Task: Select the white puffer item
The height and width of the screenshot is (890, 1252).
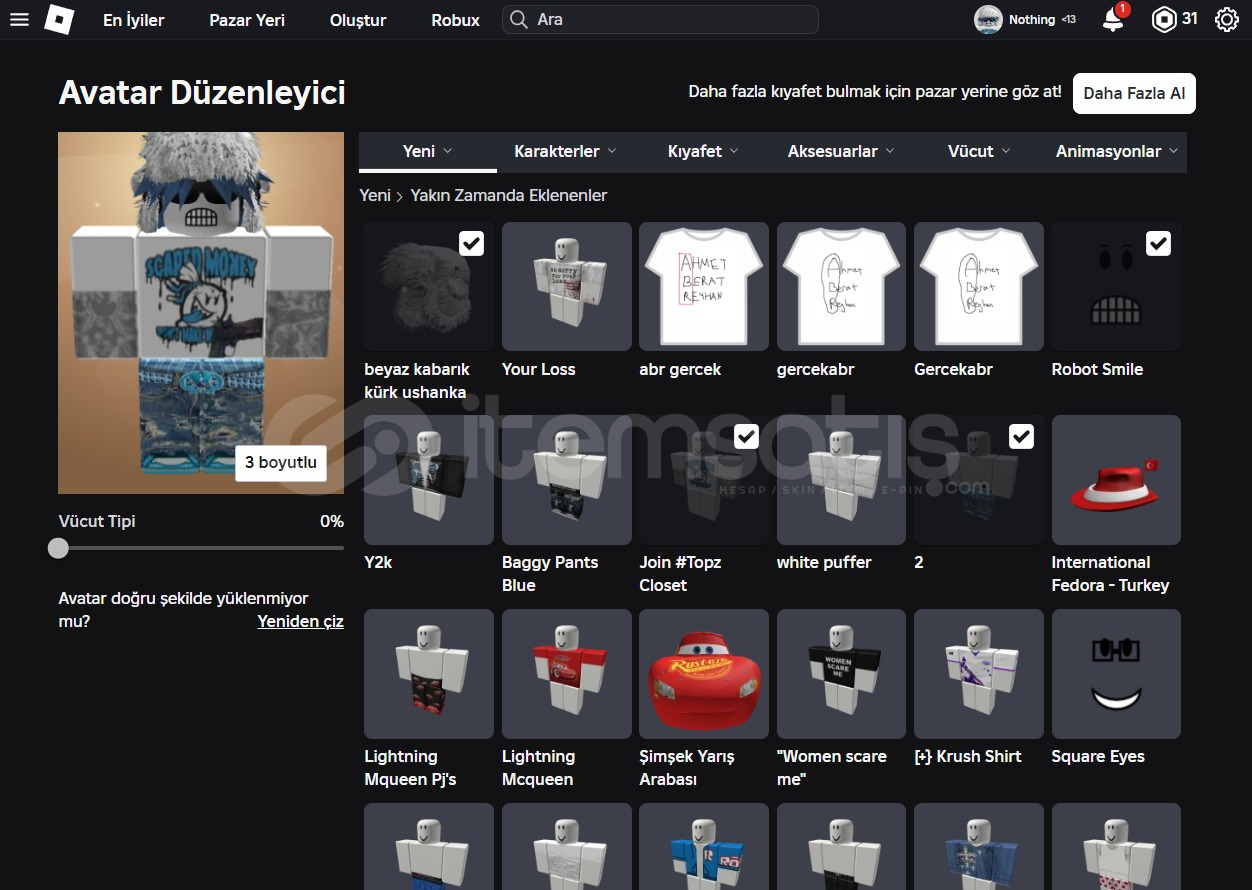Action: (841, 480)
